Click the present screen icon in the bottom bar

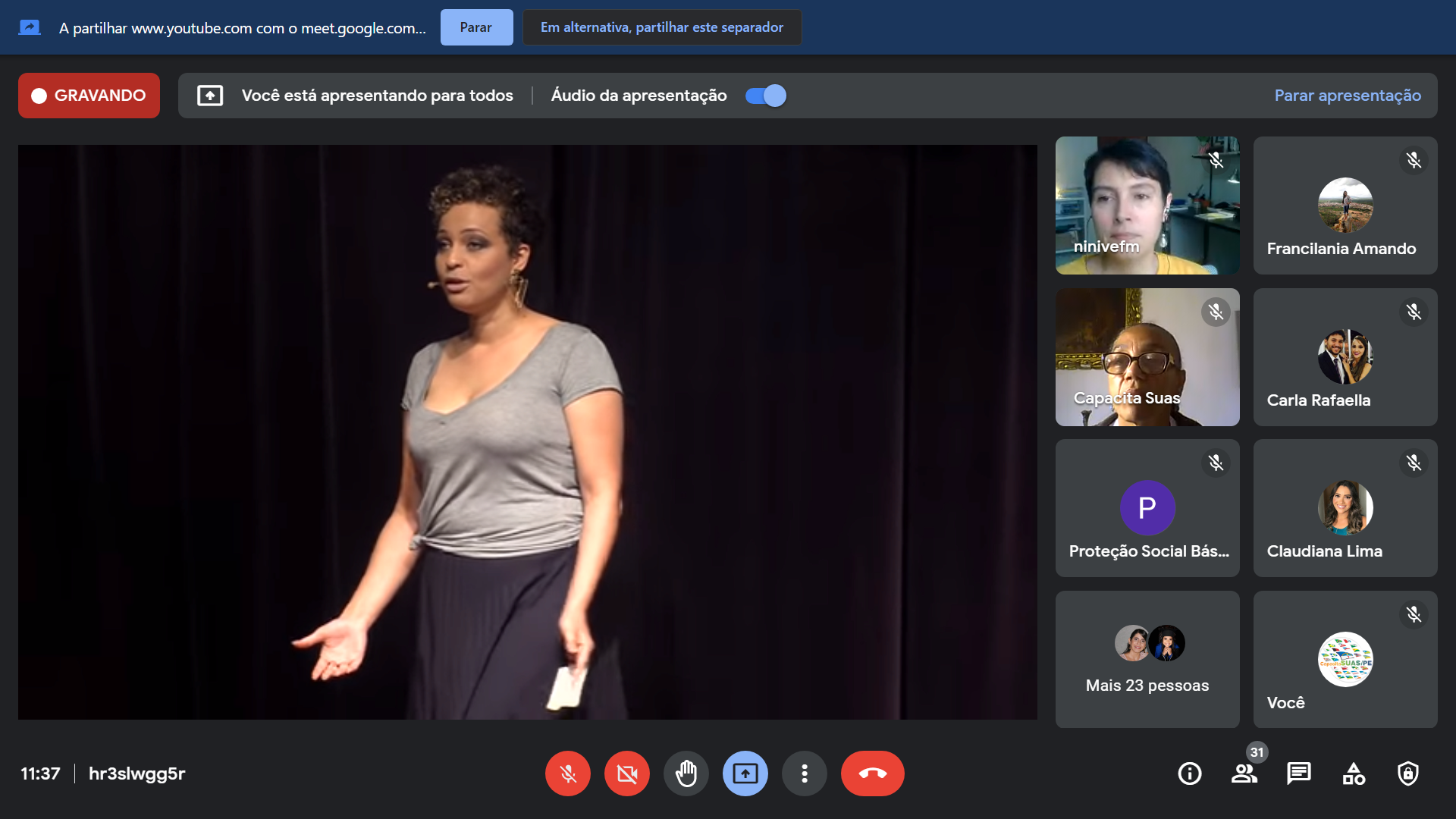[x=745, y=773]
